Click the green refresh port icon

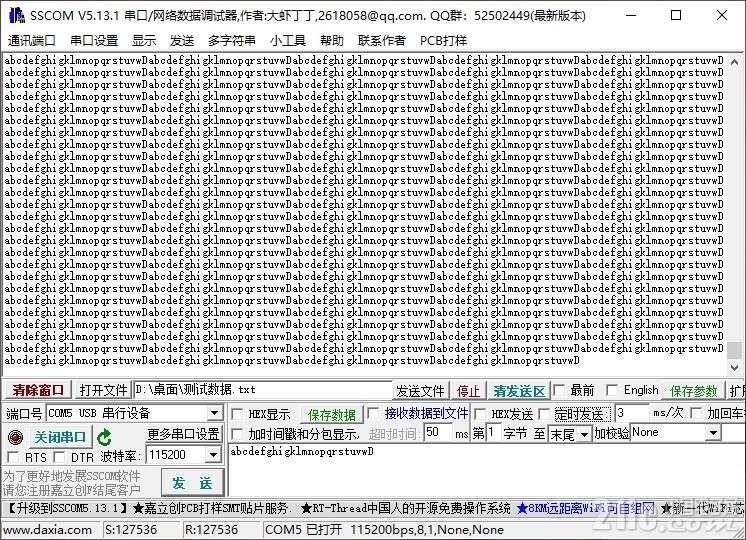point(104,437)
